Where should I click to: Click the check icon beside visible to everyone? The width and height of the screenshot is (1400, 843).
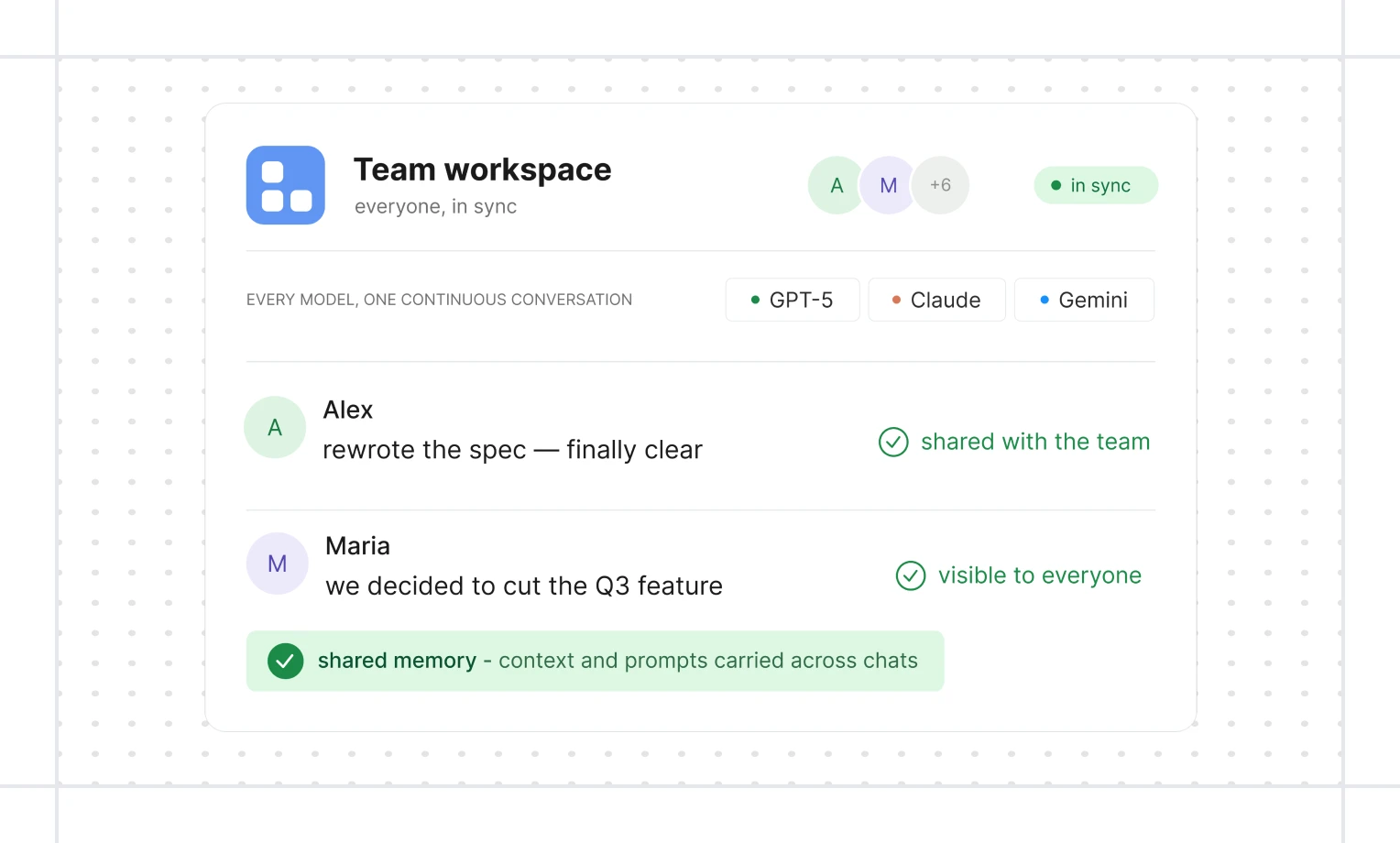[911, 575]
